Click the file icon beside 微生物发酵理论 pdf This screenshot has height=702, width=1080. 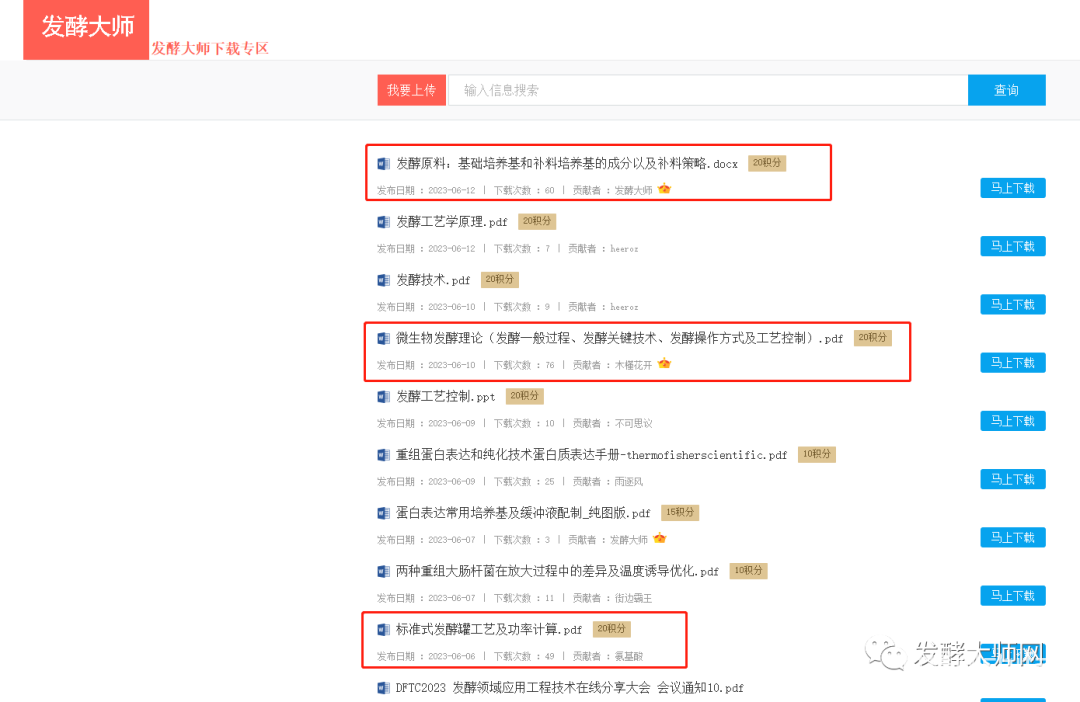pyautogui.click(x=383, y=339)
